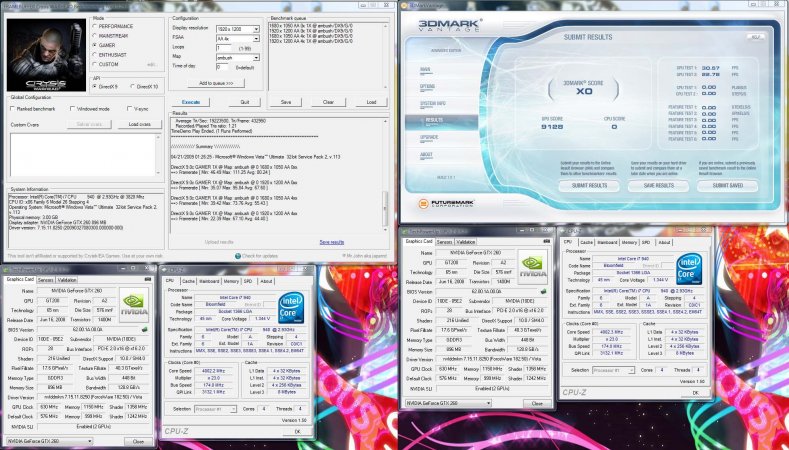Click the SUBMIT SAVED button in 3DMark Vantage

pyautogui.click(x=728, y=186)
